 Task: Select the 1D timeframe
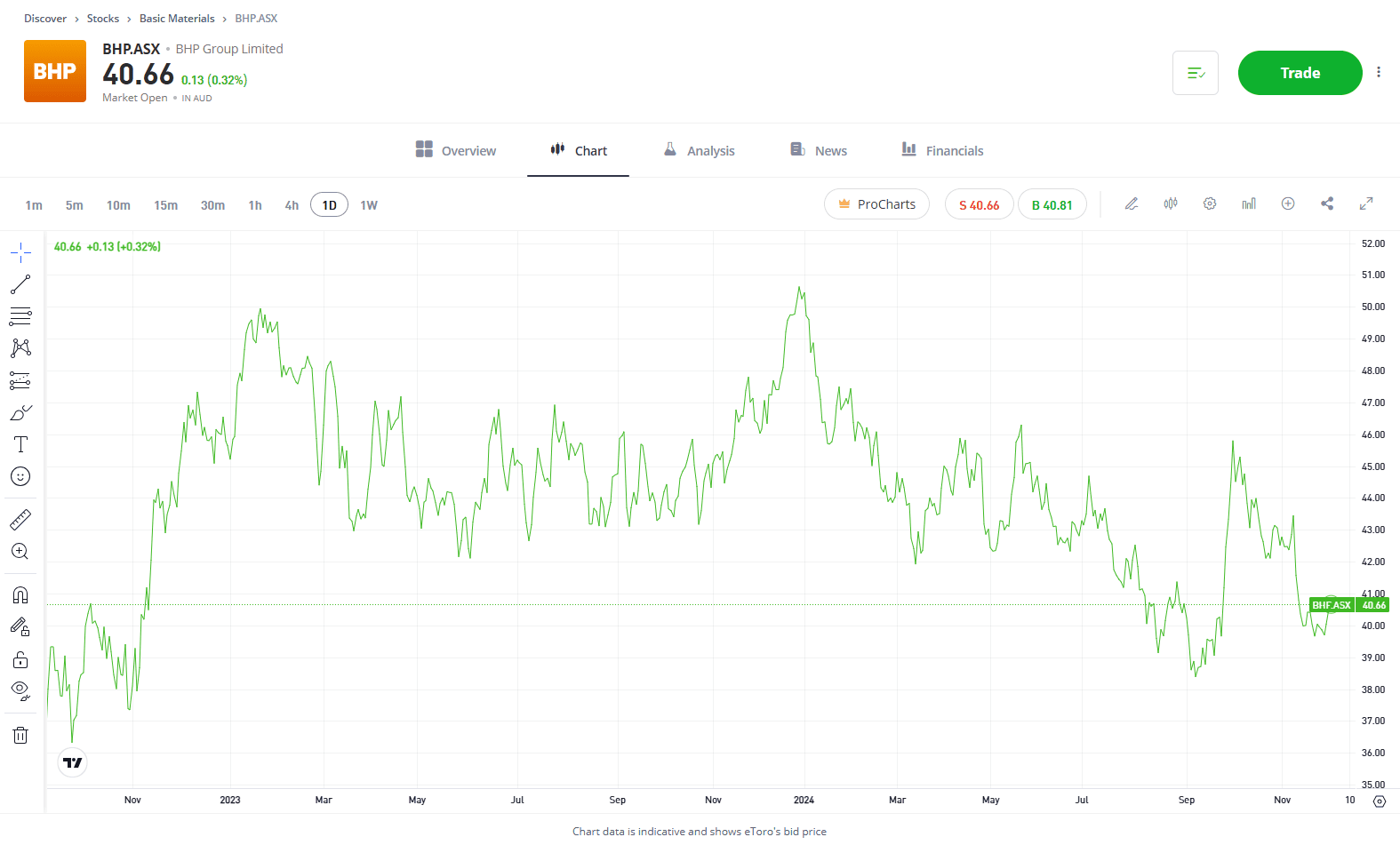pyautogui.click(x=329, y=204)
